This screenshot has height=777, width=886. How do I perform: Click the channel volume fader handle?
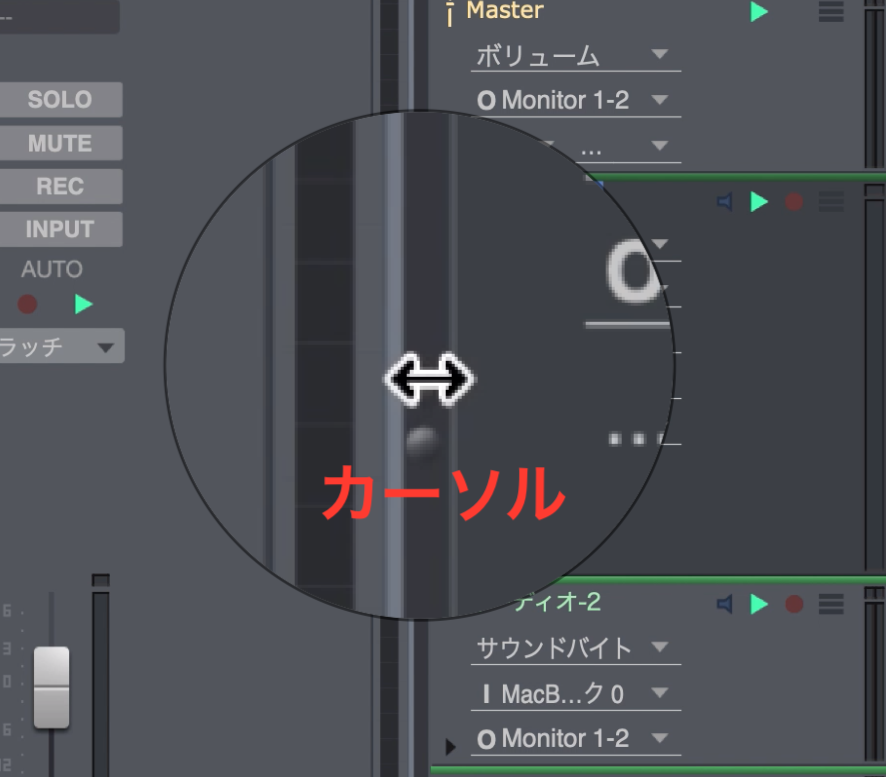coord(51,687)
